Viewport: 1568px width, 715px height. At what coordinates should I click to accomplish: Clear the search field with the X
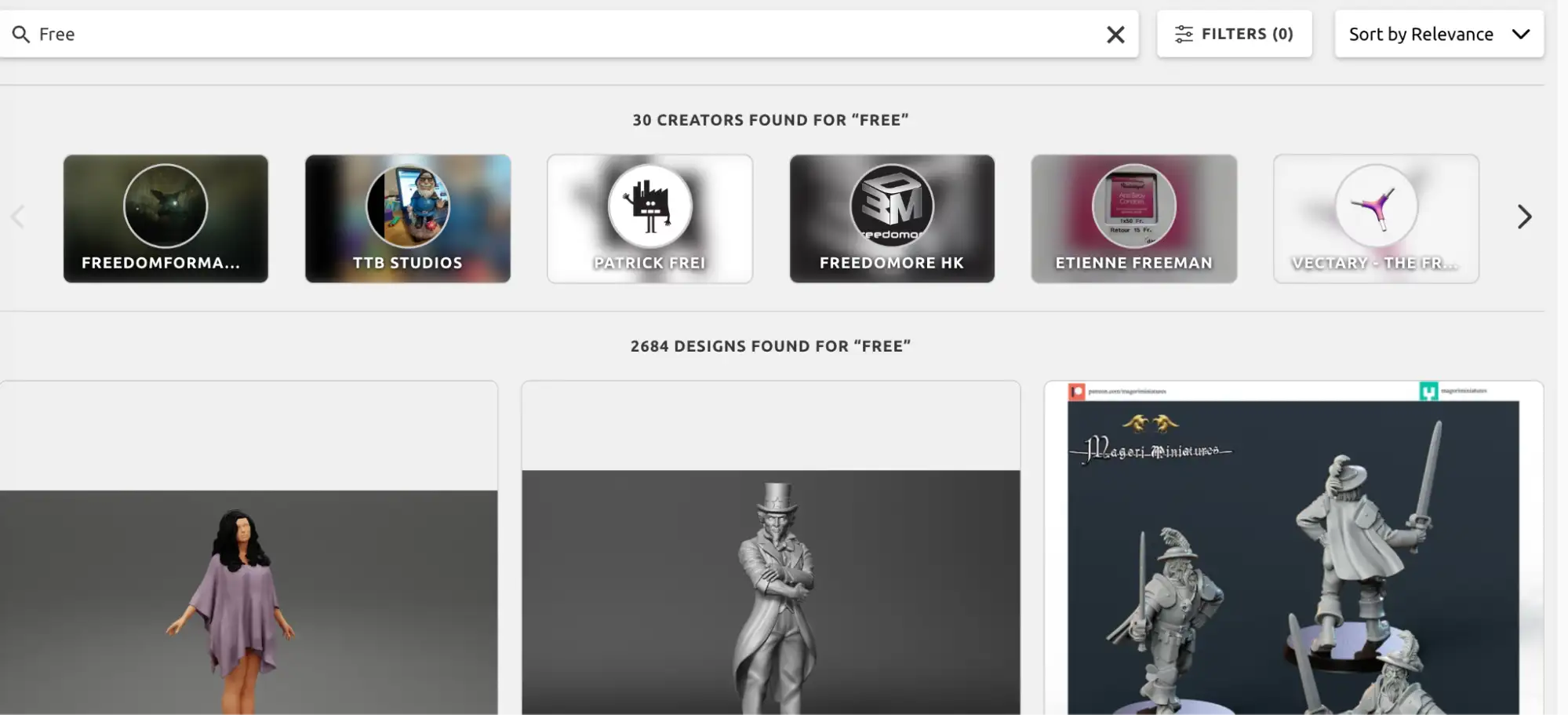coord(1115,35)
